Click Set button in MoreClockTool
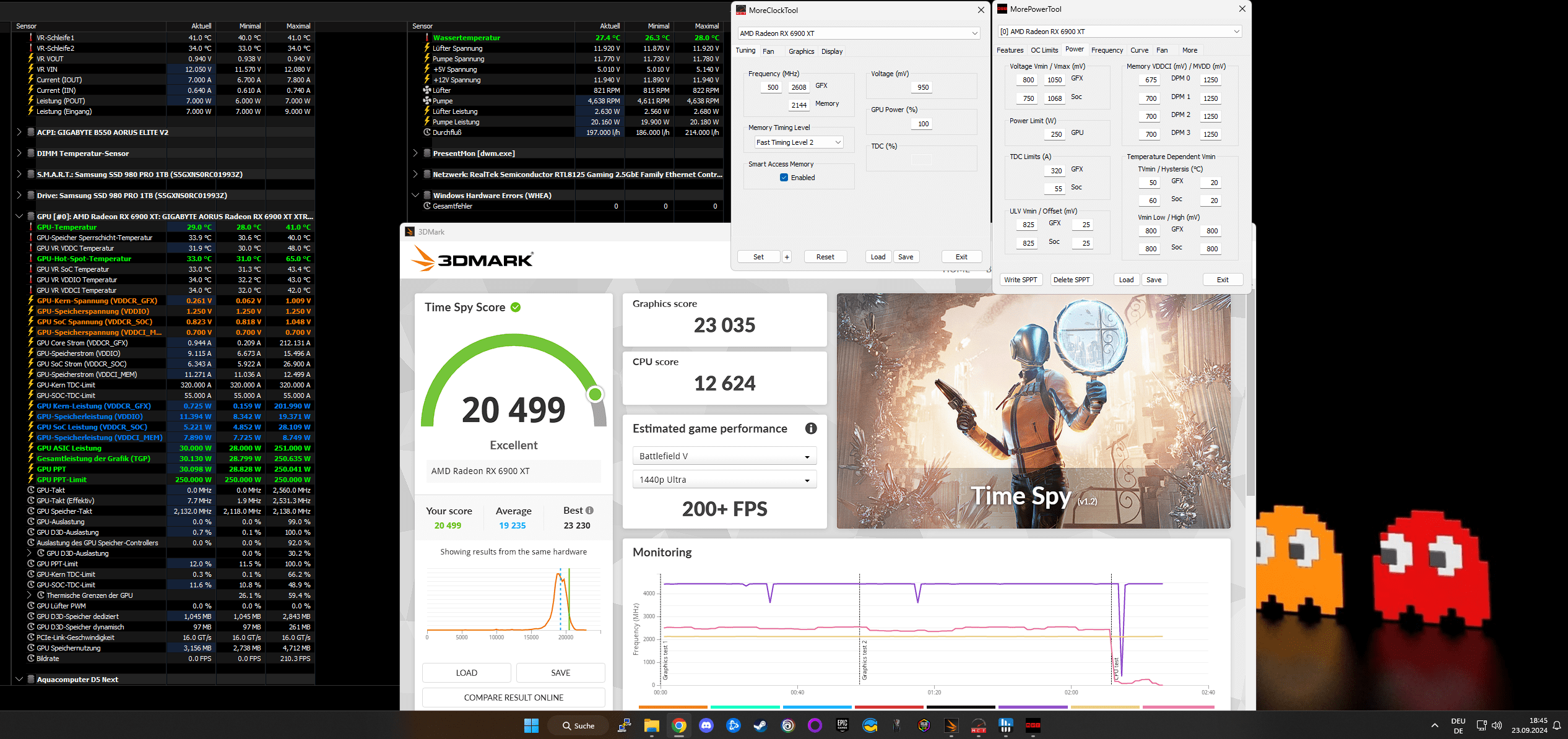The height and width of the screenshot is (739, 1568). point(758,257)
